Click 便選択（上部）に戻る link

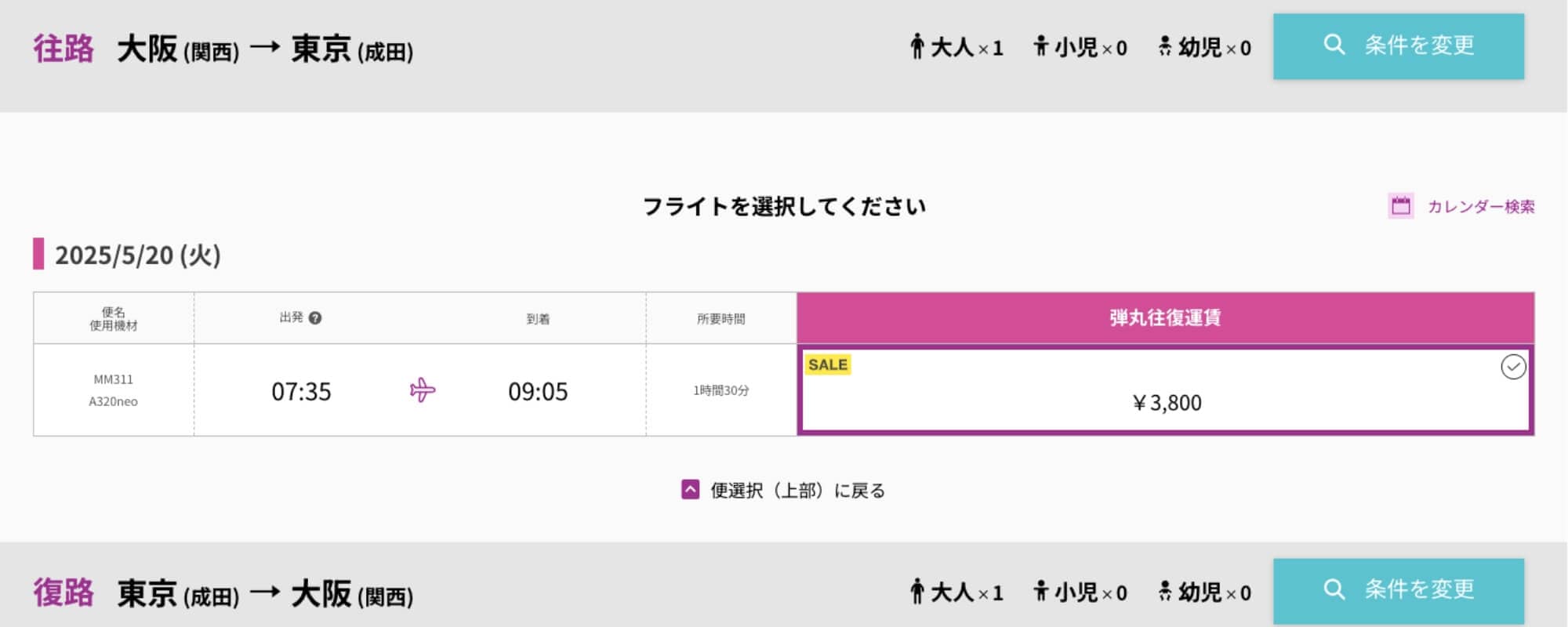tap(798, 491)
